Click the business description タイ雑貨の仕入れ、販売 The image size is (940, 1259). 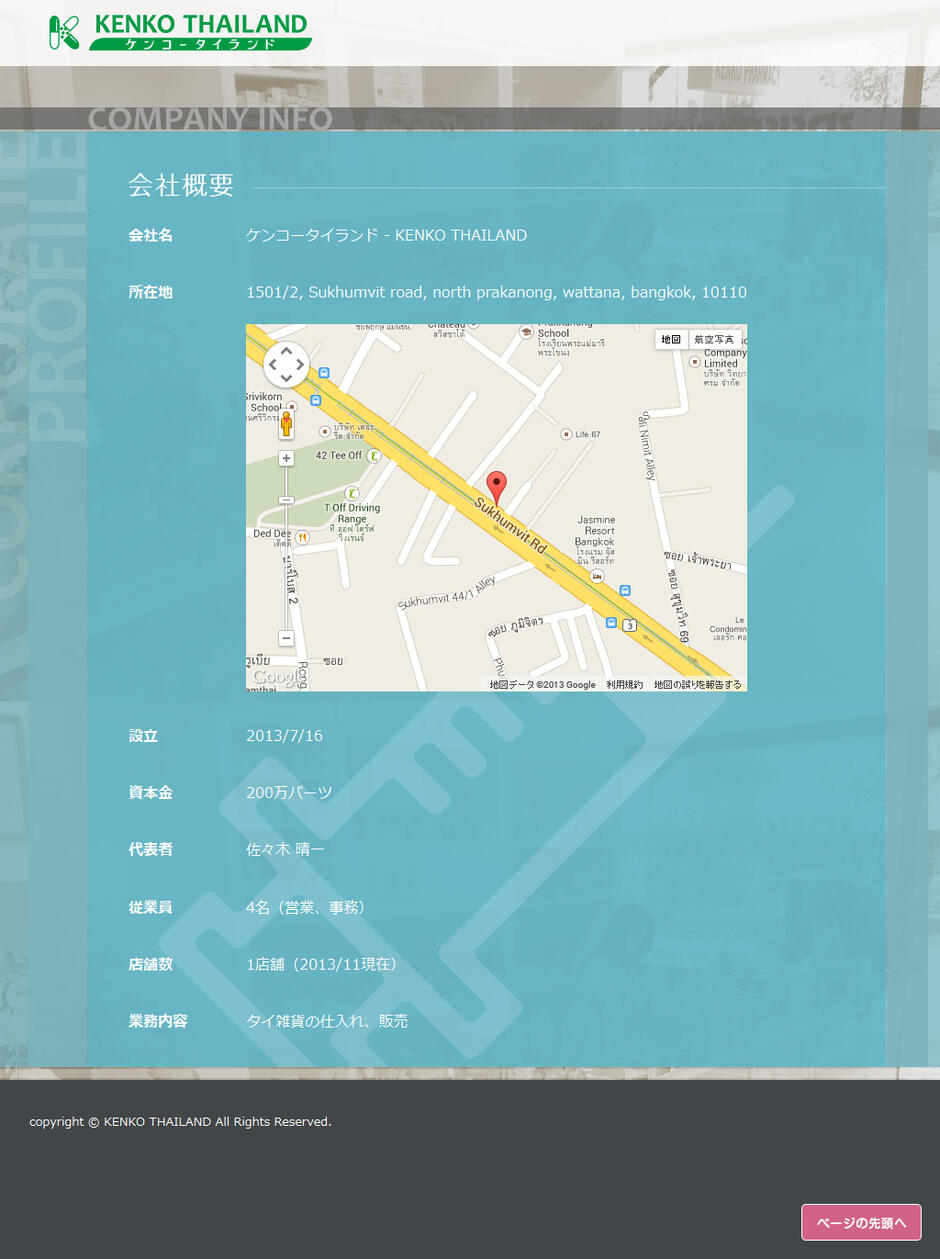point(327,1021)
